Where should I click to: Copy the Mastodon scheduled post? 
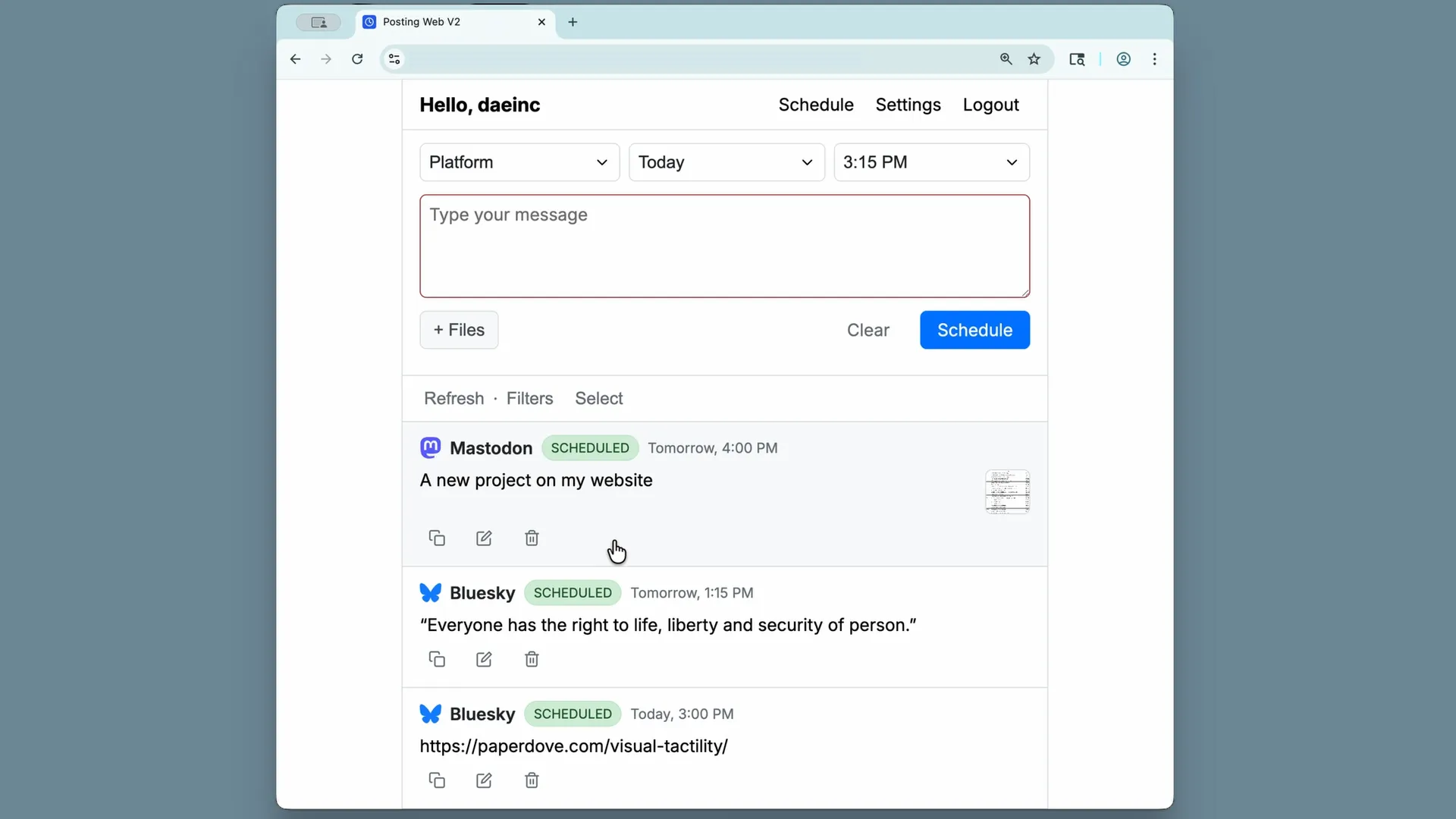click(x=437, y=538)
